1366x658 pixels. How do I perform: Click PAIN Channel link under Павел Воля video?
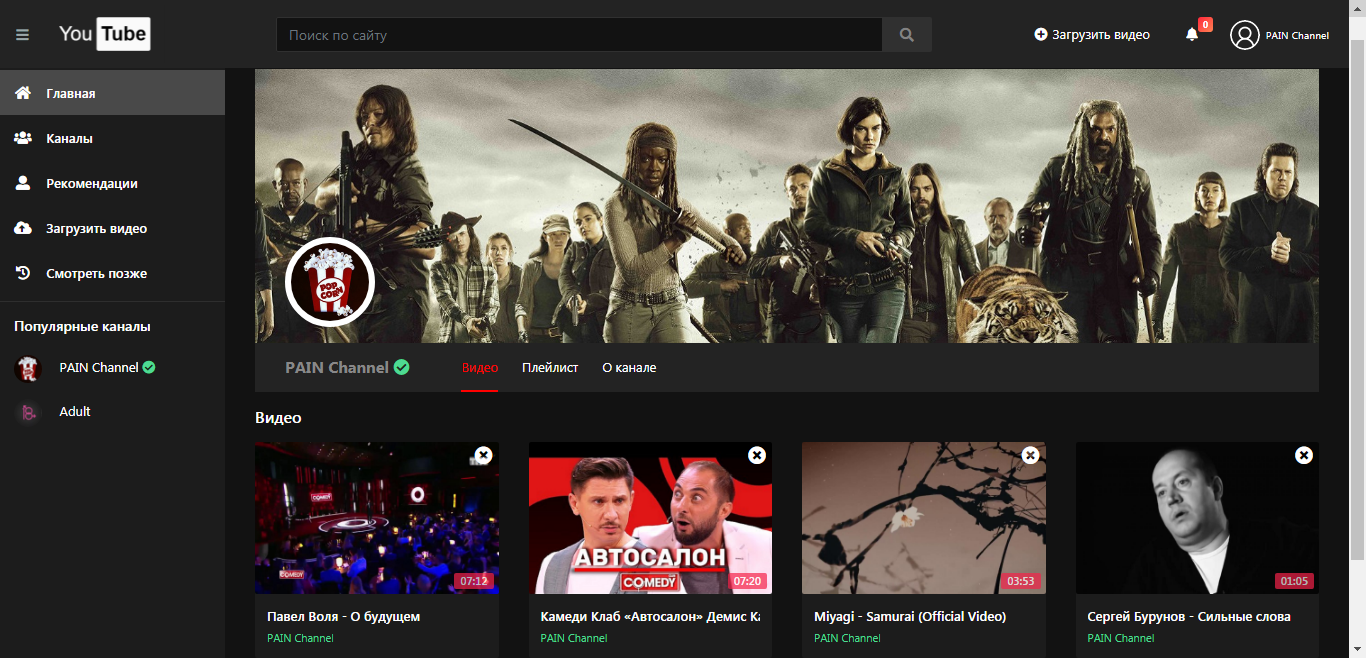click(300, 638)
